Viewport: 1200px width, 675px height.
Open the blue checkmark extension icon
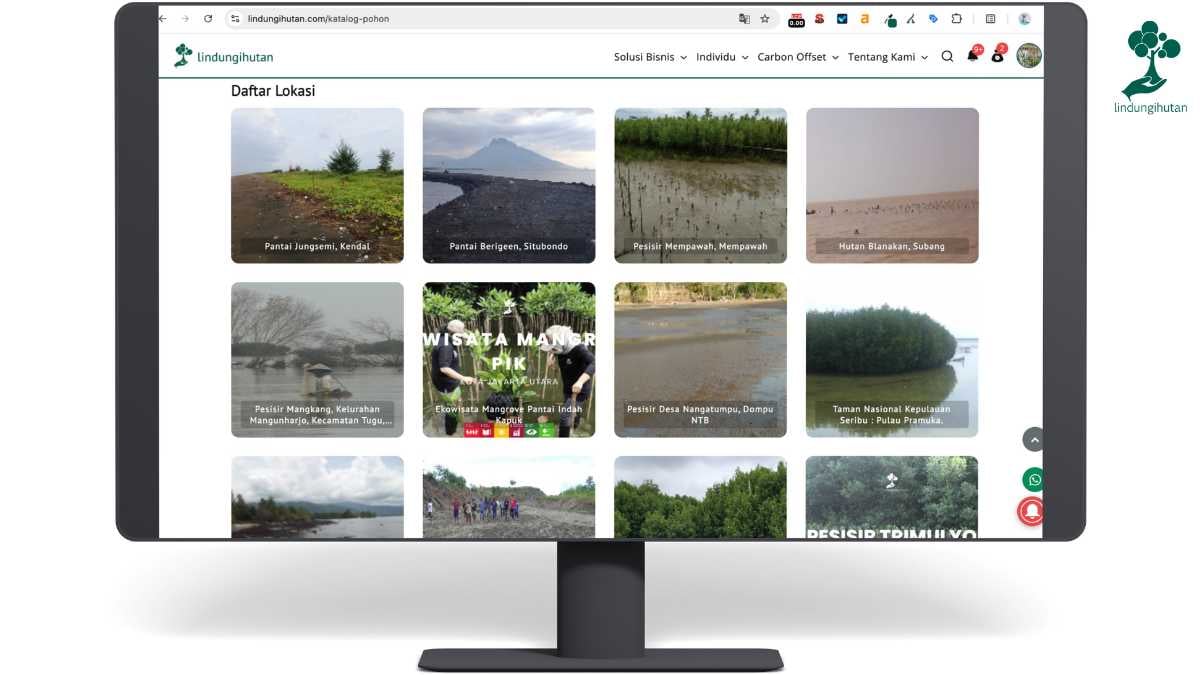[842, 18]
